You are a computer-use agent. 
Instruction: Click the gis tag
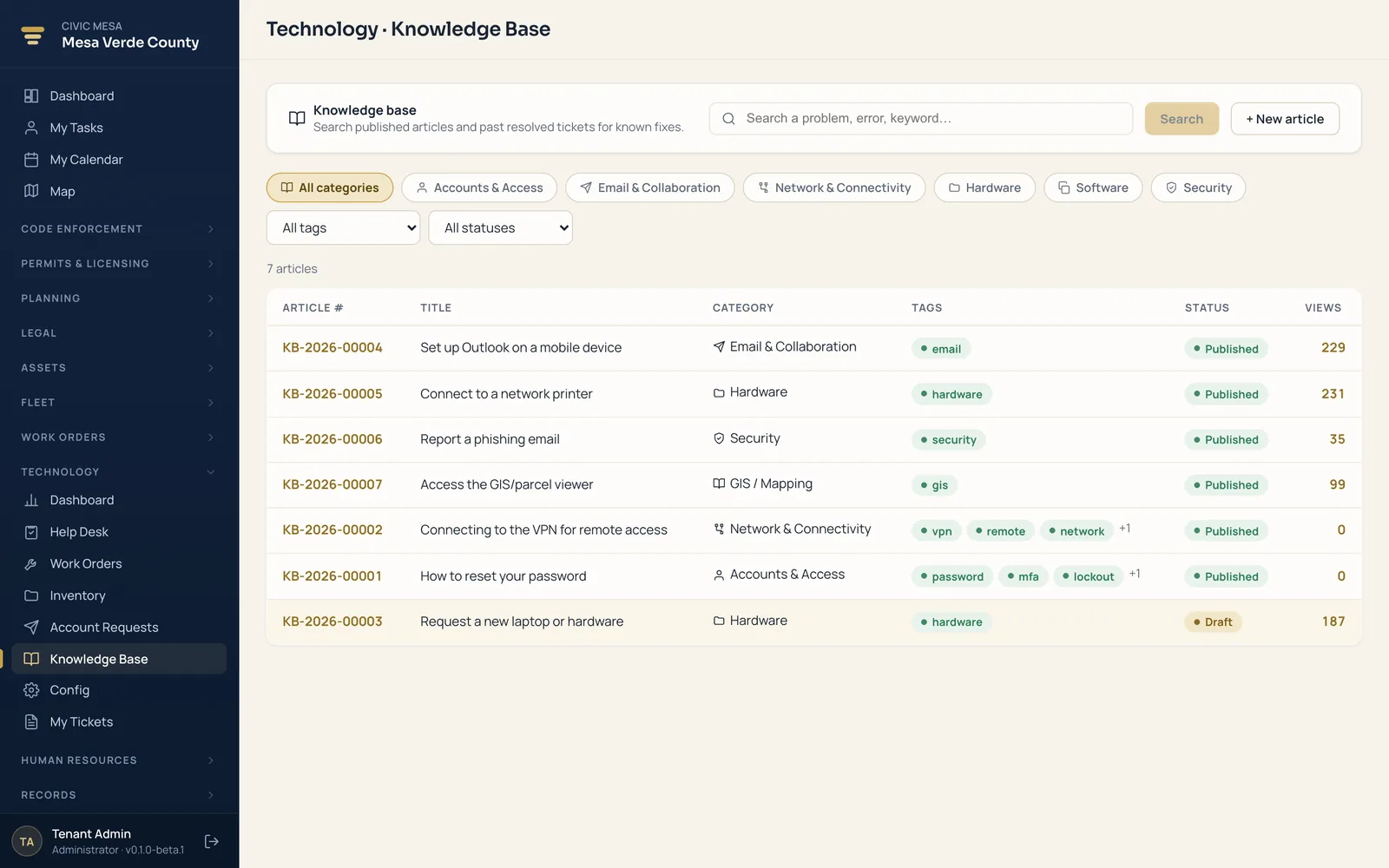[x=935, y=485]
